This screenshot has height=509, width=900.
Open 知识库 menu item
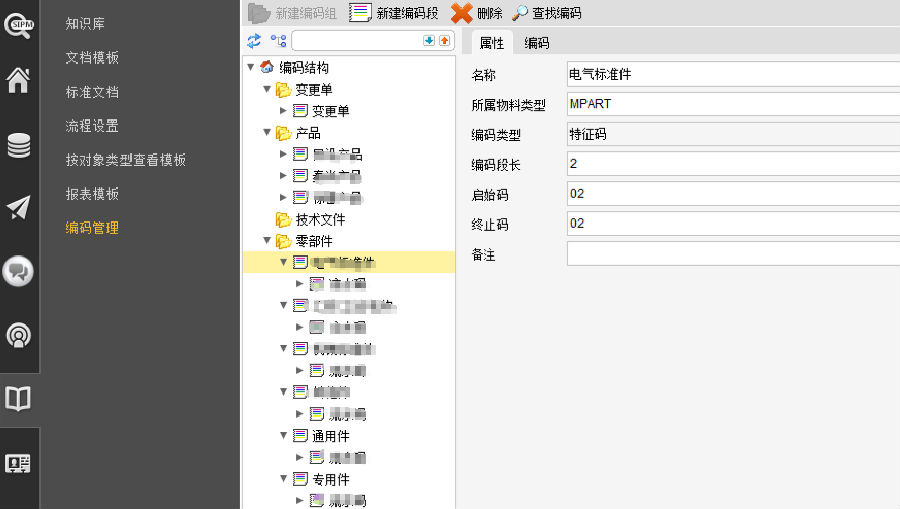pyautogui.click(x=85, y=24)
